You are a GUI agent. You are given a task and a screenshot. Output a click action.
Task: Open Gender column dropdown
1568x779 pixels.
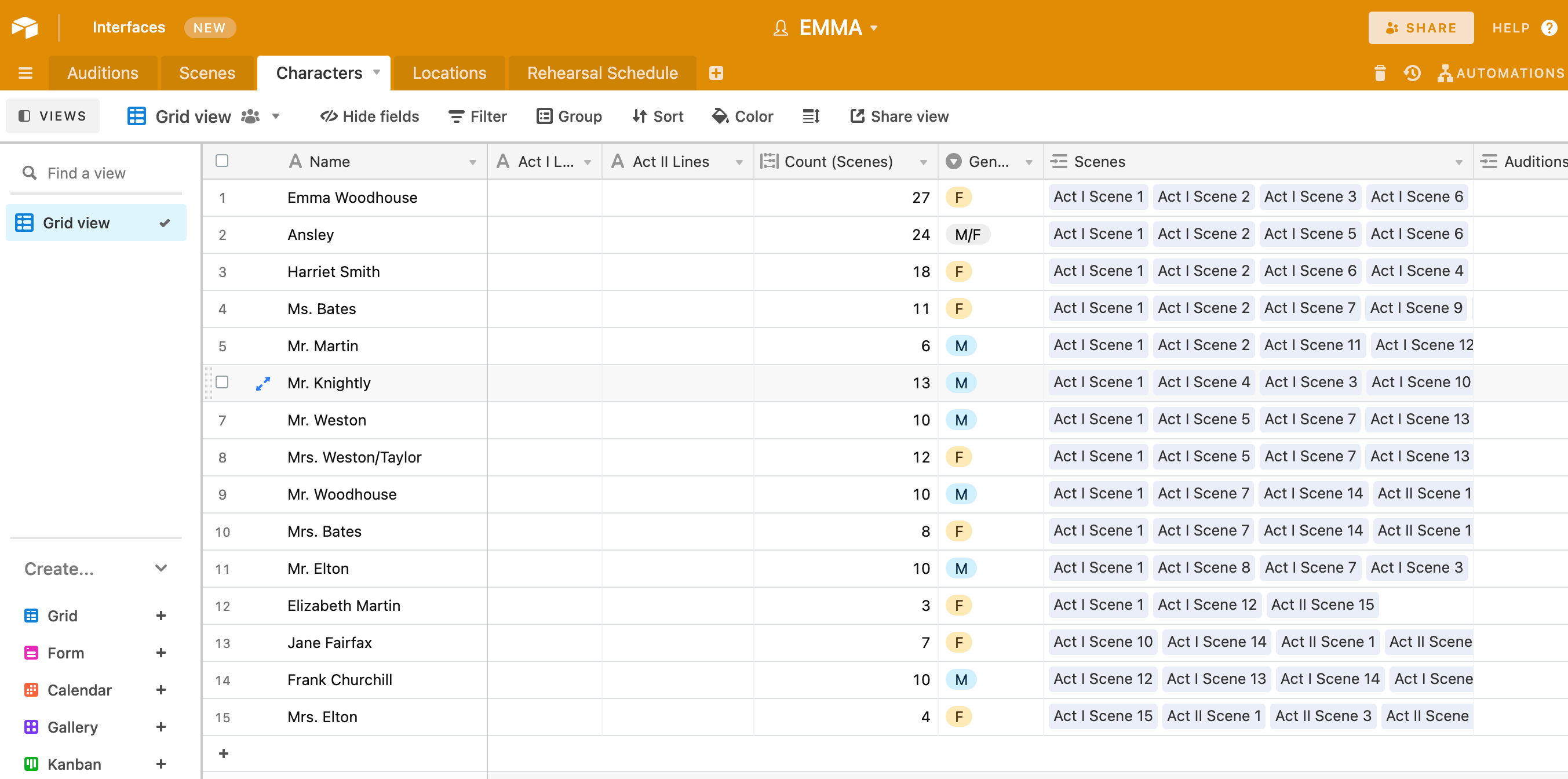[1029, 162]
